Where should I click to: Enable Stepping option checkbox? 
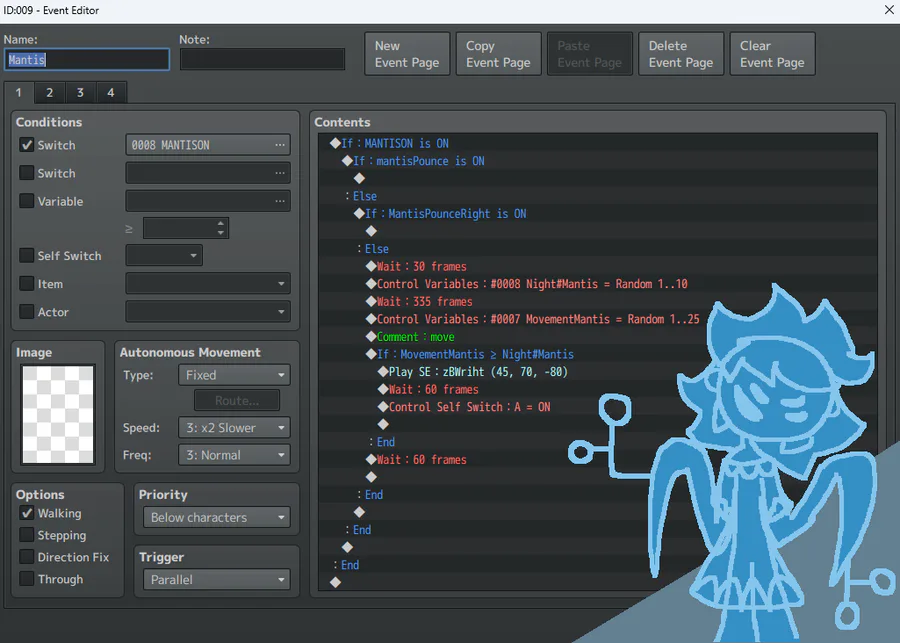[x=26, y=535]
